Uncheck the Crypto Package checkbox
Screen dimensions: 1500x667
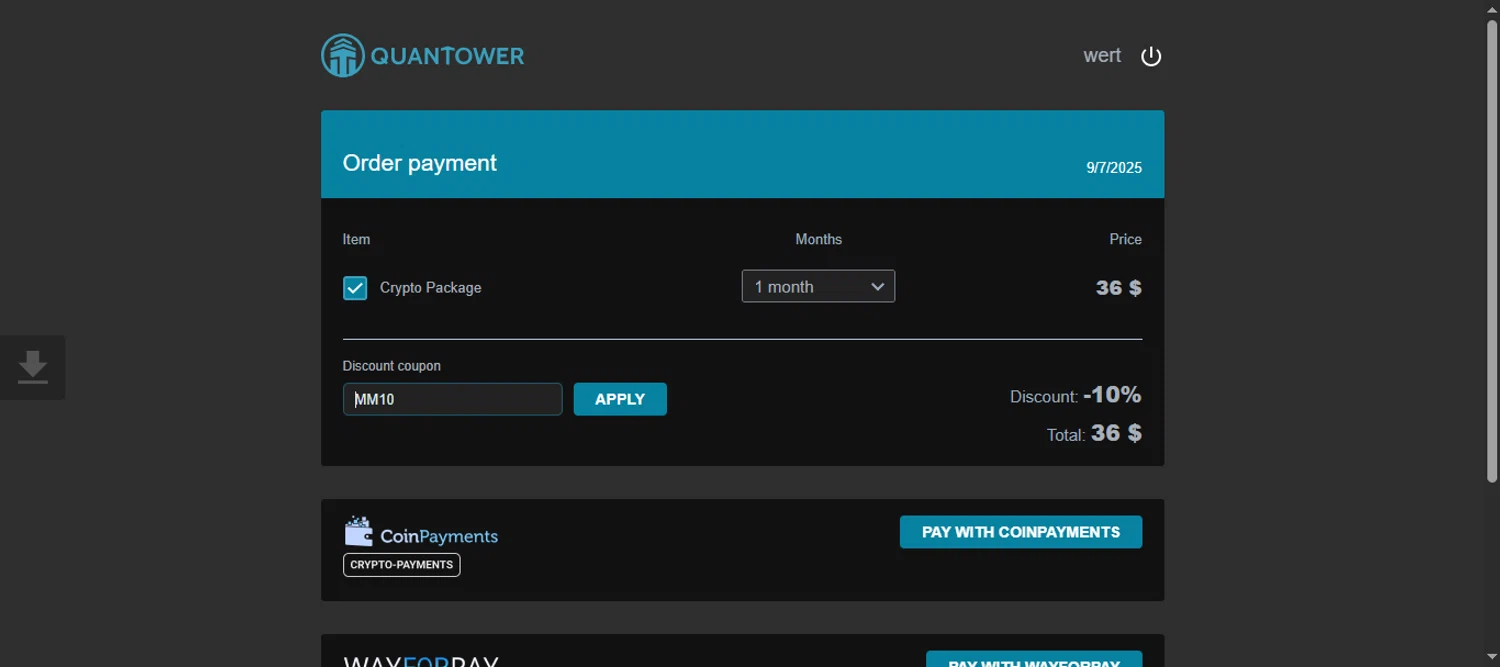tap(355, 288)
